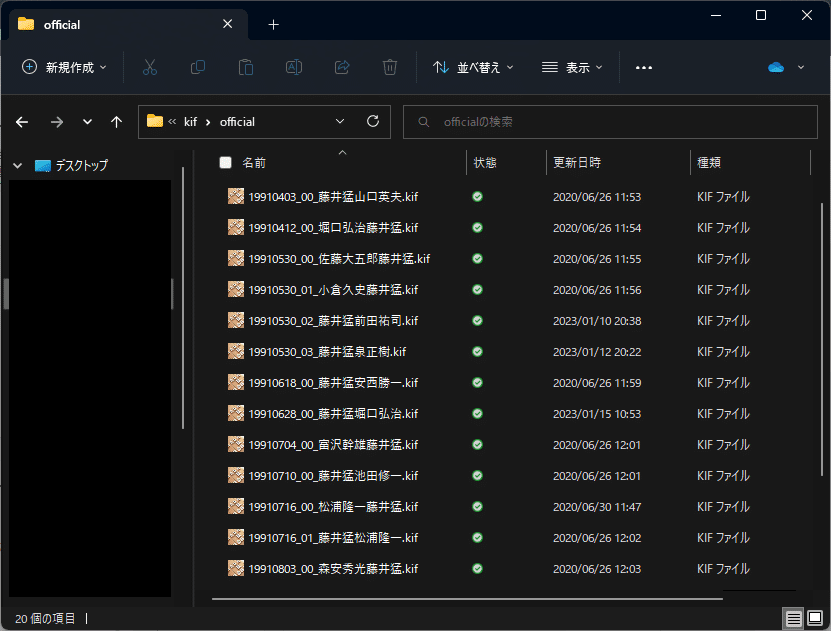Image resolution: width=831 pixels, height=631 pixels.
Task: Switch to large thumbnails view in status bar
Action: [x=815, y=618]
